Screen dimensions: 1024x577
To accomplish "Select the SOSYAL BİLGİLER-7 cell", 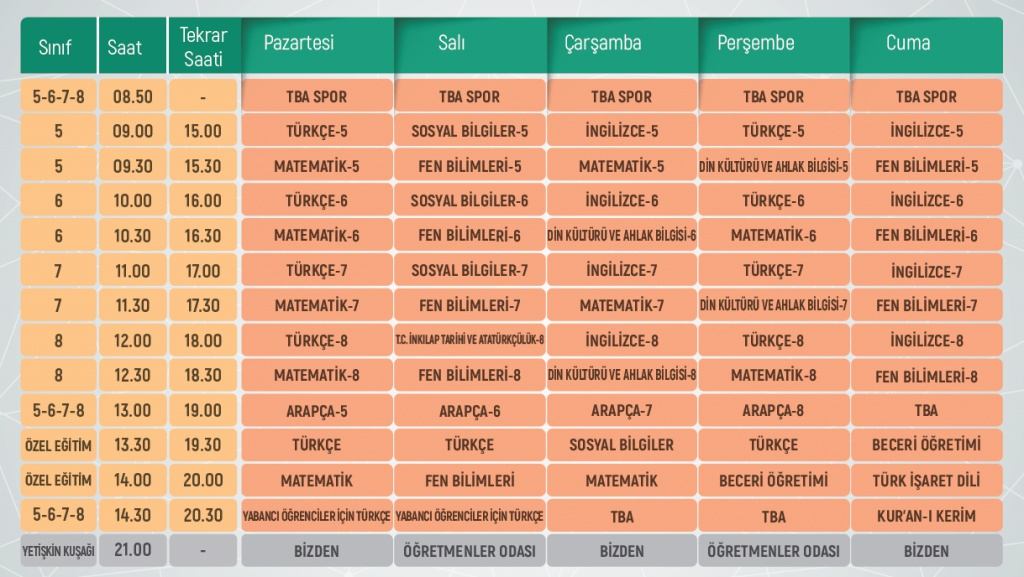I will [x=470, y=271].
